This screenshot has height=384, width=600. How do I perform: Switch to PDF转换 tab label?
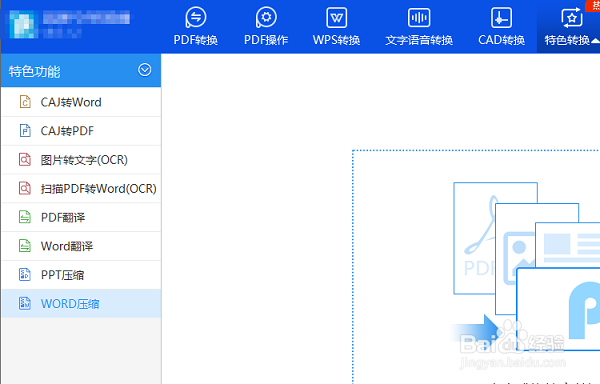(196, 40)
